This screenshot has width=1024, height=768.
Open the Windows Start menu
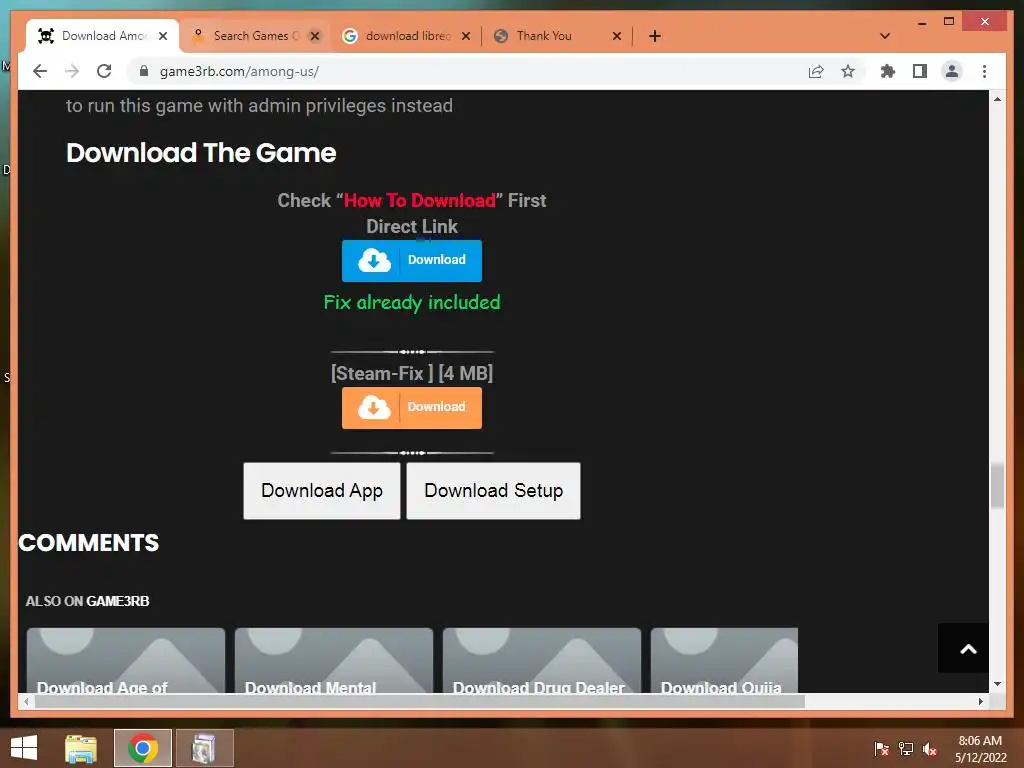pos(24,748)
